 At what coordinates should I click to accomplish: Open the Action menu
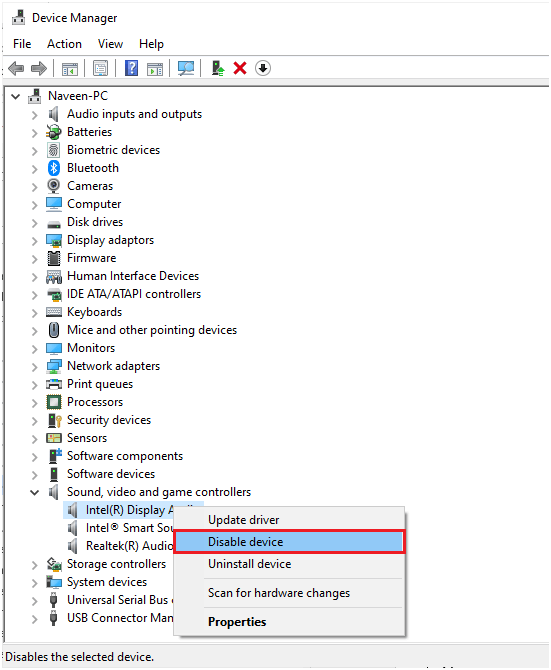[x=64, y=44]
